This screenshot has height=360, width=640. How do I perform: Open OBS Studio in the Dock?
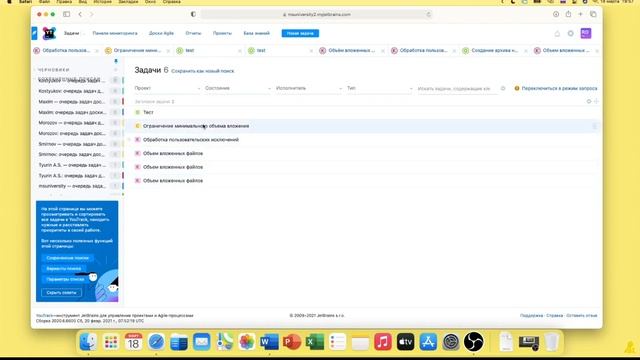coord(473,342)
